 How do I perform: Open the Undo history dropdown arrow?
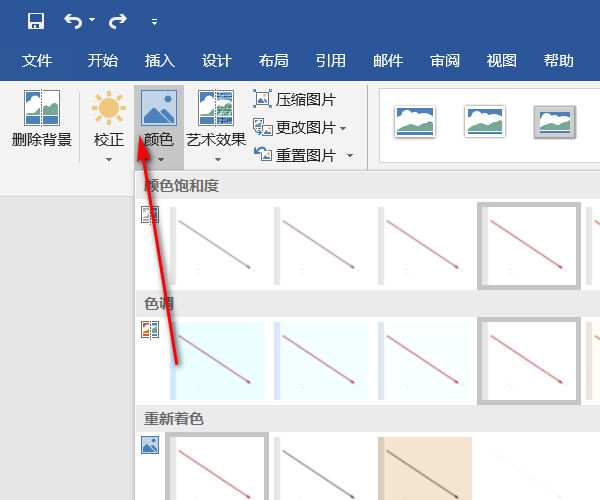pos(92,19)
